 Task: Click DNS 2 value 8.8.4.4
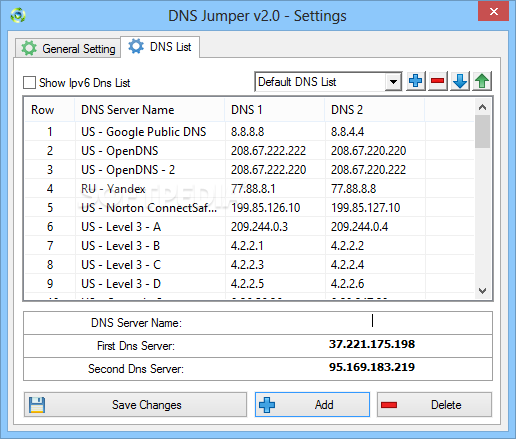[347, 132]
